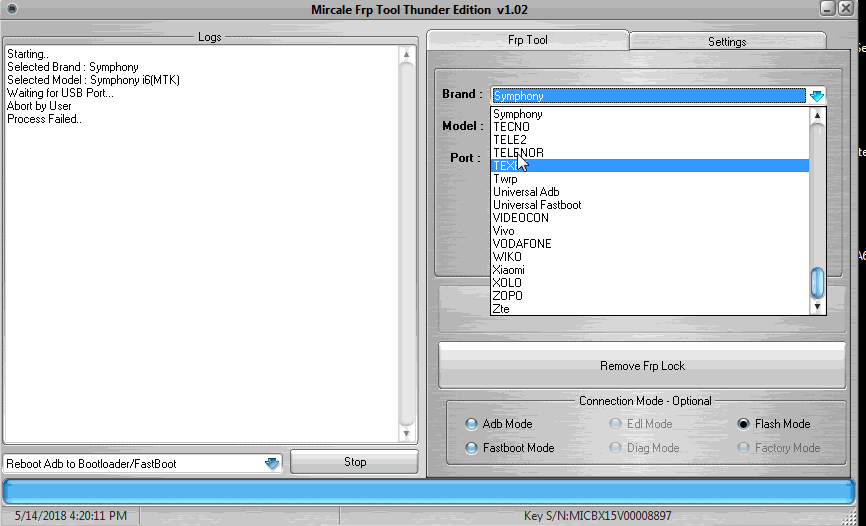866x526 pixels.
Task: Select Universal Fastboot in the brand list
Action: coord(650,205)
